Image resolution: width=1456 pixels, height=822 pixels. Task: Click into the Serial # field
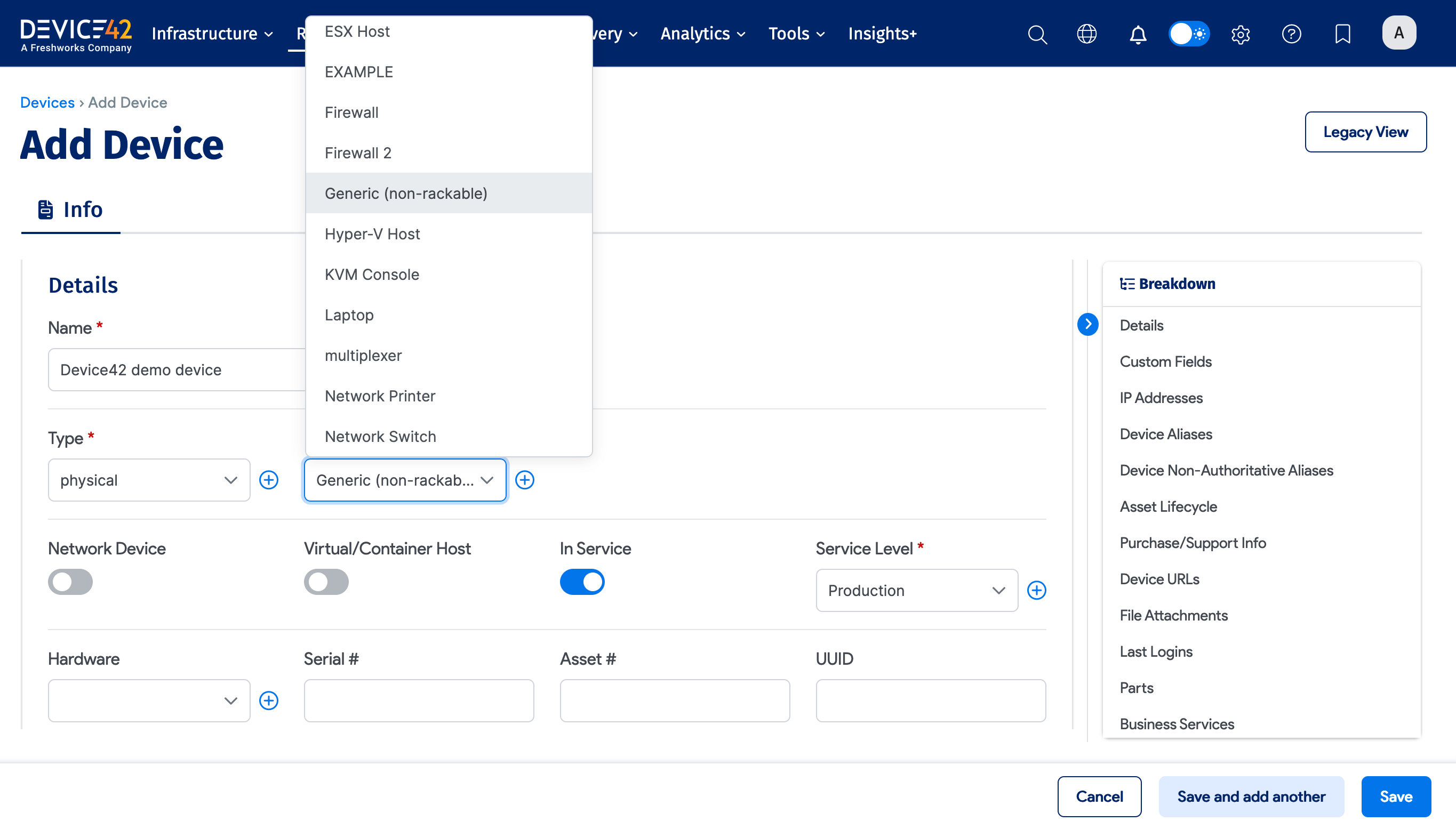click(418, 700)
